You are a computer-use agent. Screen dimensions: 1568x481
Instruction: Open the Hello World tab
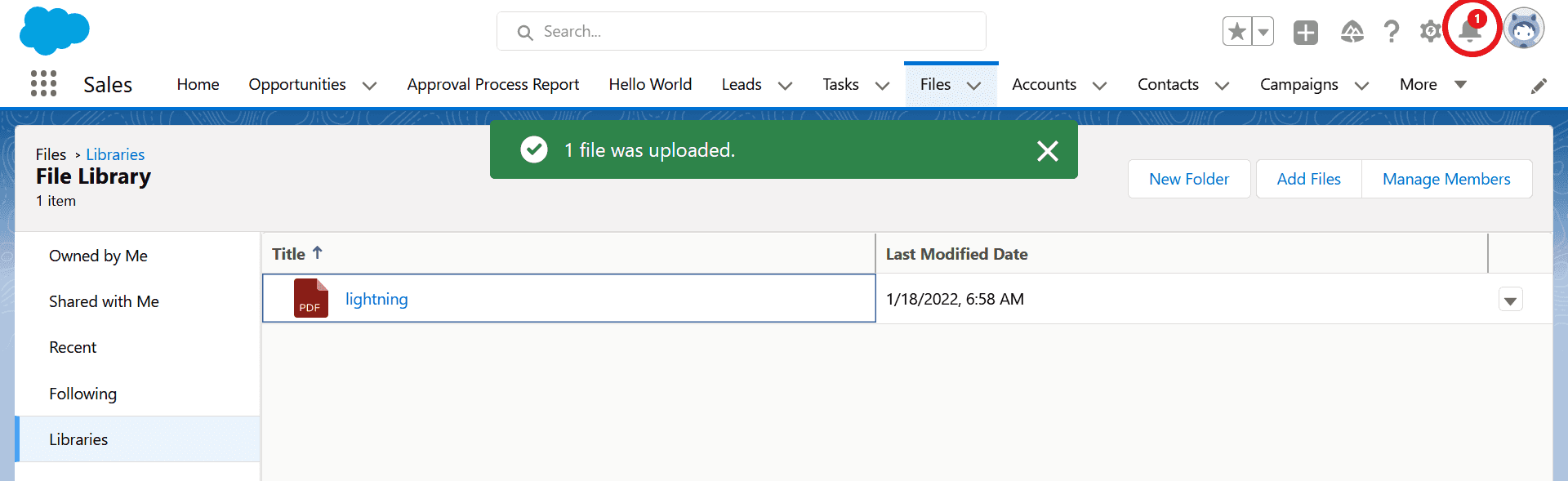[x=650, y=84]
